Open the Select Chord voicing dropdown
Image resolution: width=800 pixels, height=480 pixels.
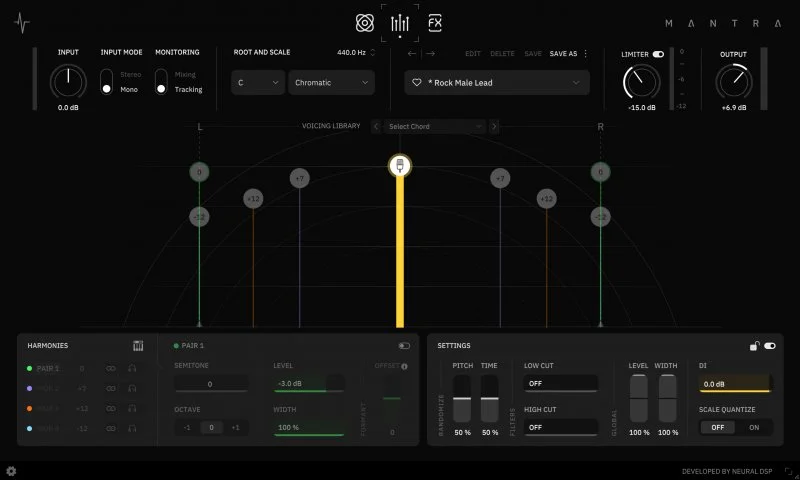(435, 127)
